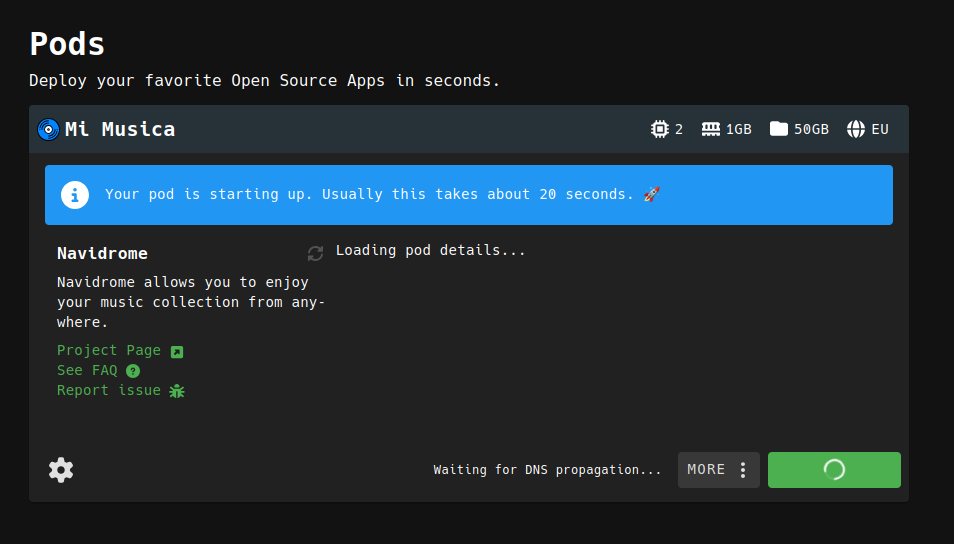The width and height of the screenshot is (954, 544).
Task: Click the CPU cores icon
Action: (659, 129)
